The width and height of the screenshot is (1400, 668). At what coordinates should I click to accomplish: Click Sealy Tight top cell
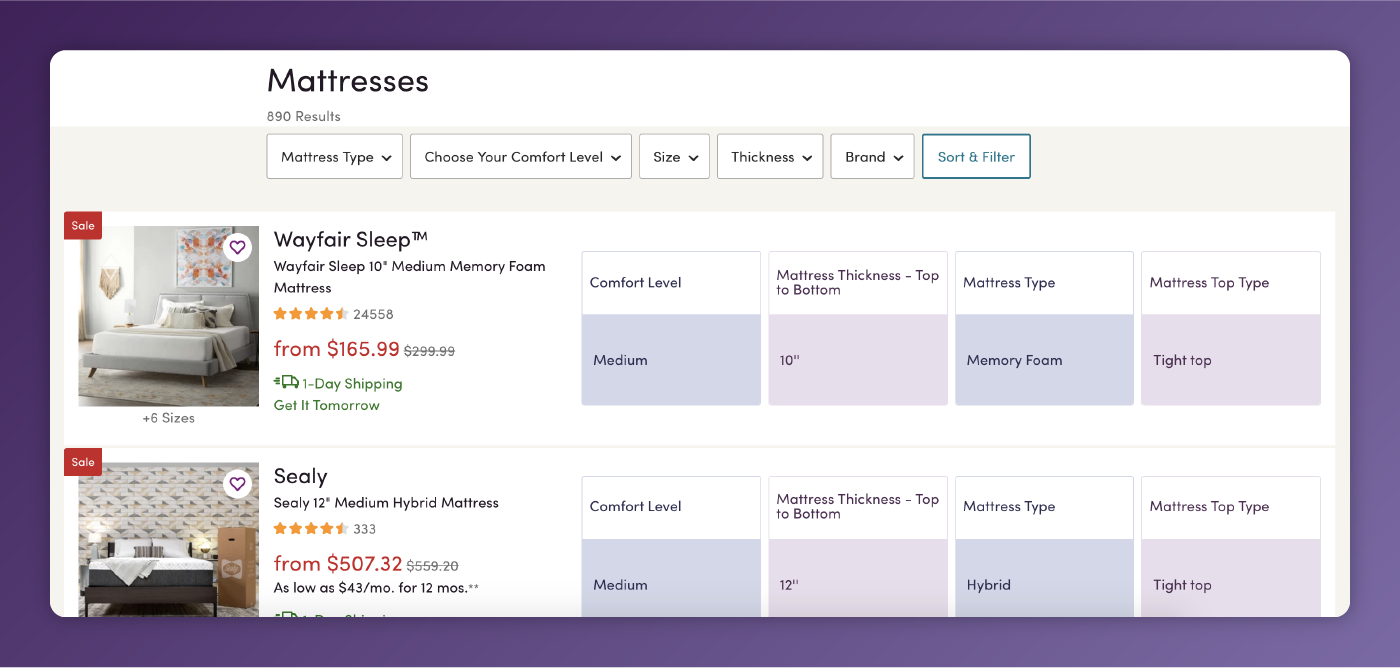point(1231,578)
